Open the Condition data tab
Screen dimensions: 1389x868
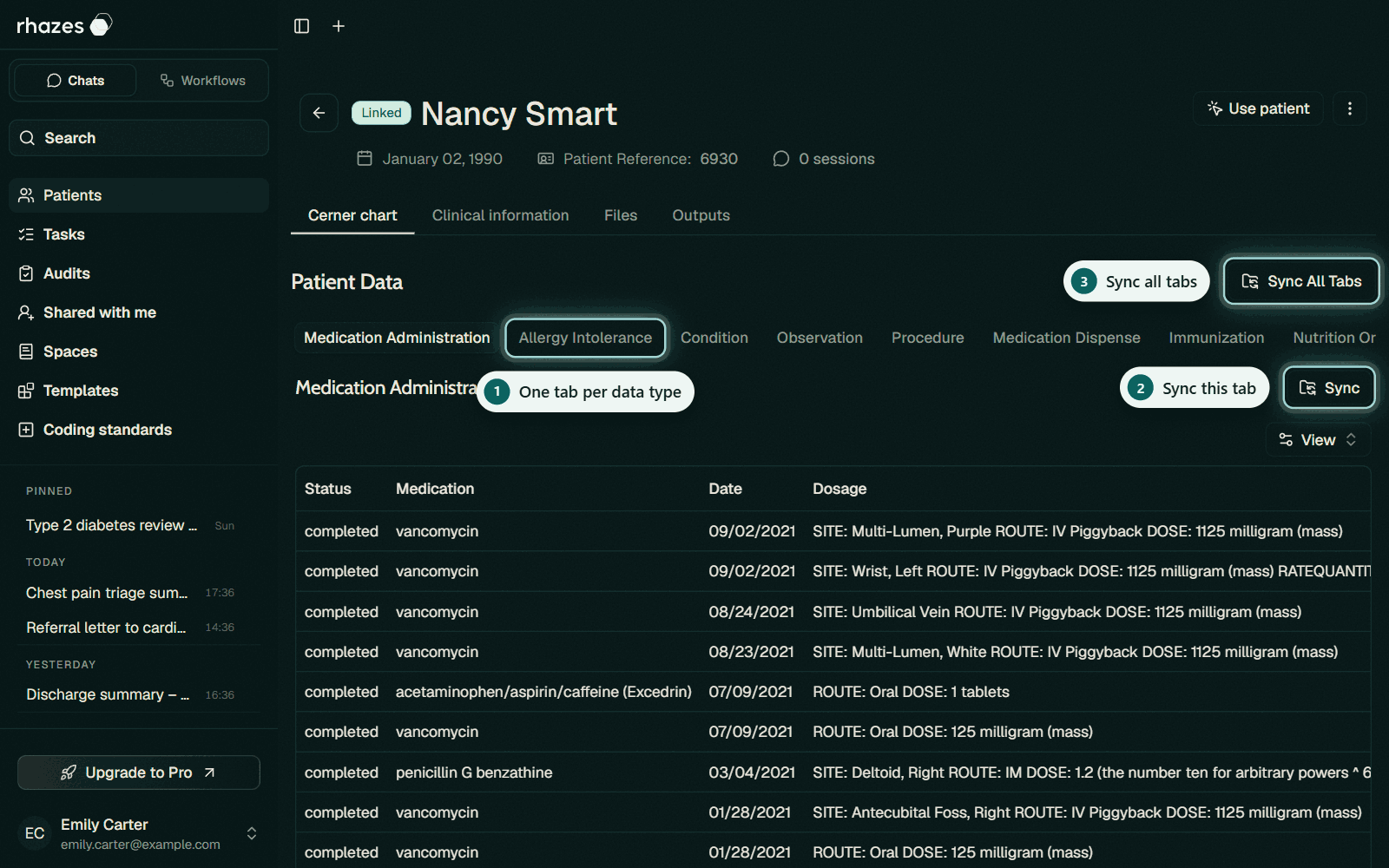click(714, 338)
